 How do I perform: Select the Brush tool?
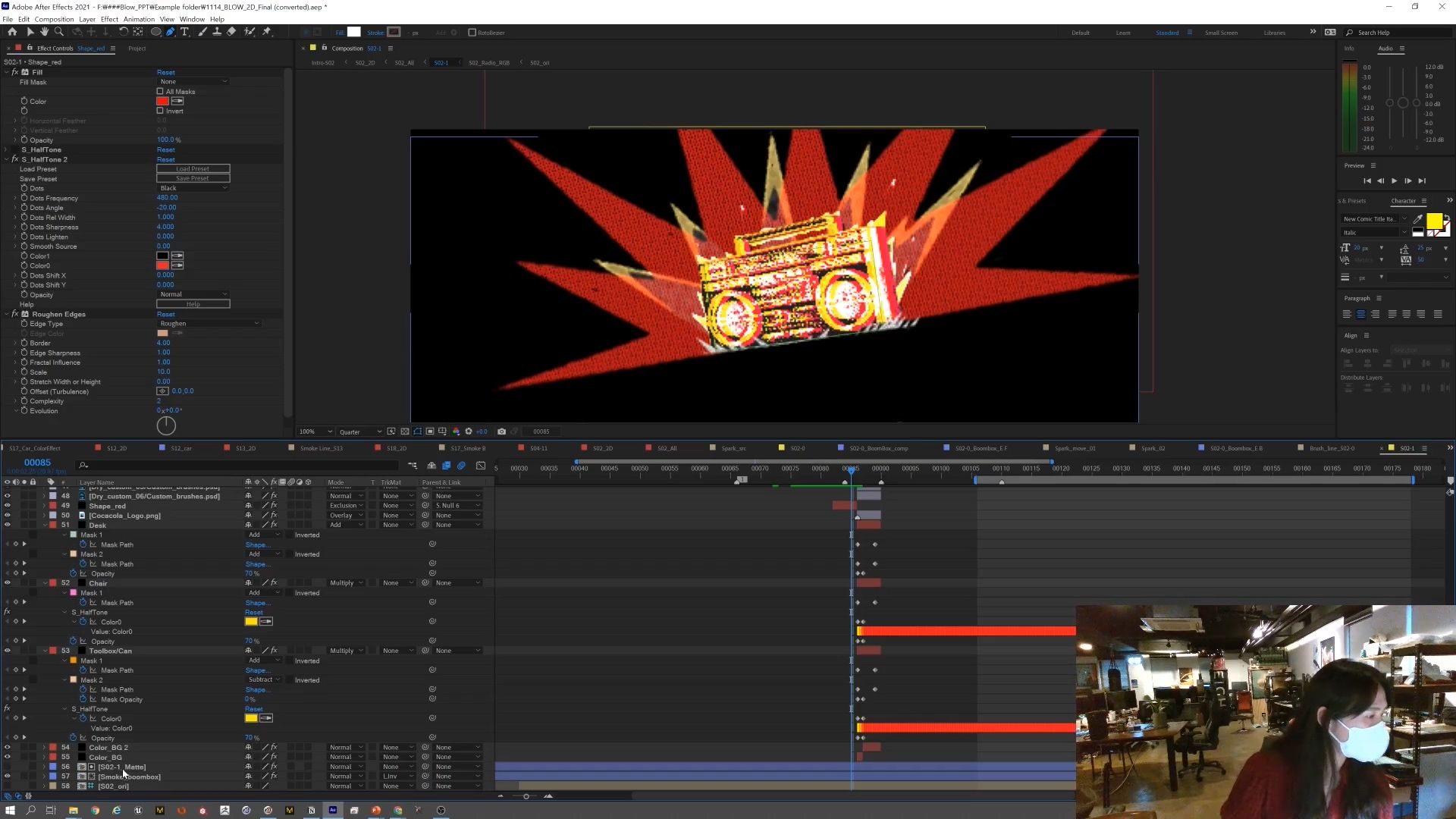[x=202, y=32]
